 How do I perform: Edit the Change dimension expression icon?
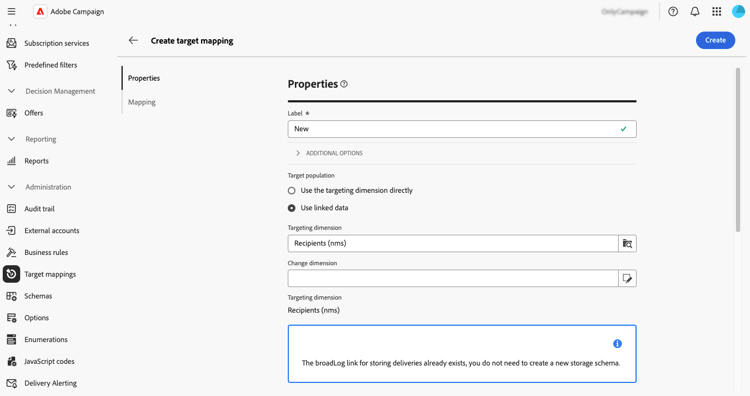click(628, 278)
